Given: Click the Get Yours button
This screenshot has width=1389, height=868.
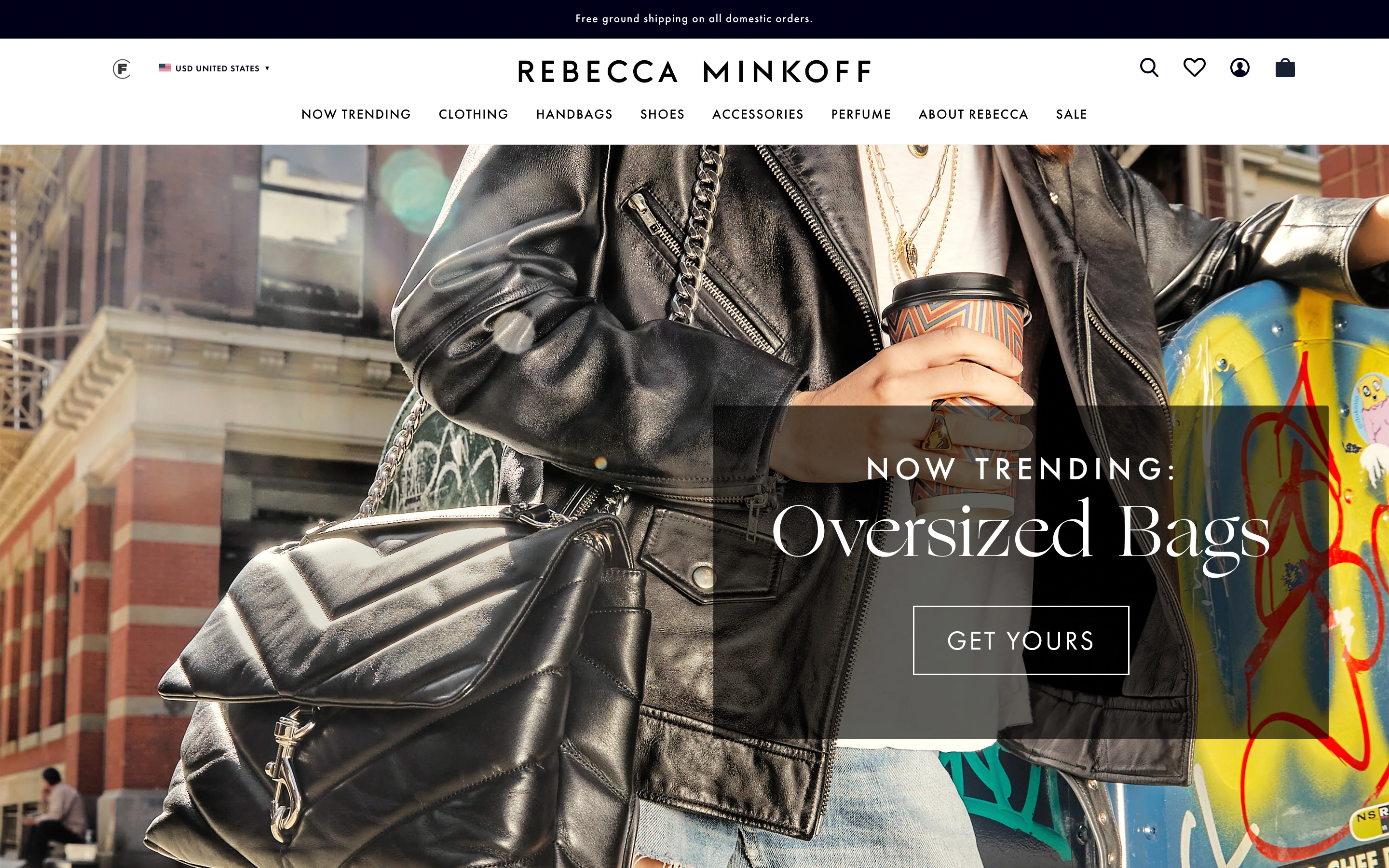Looking at the screenshot, I should point(1021,640).
